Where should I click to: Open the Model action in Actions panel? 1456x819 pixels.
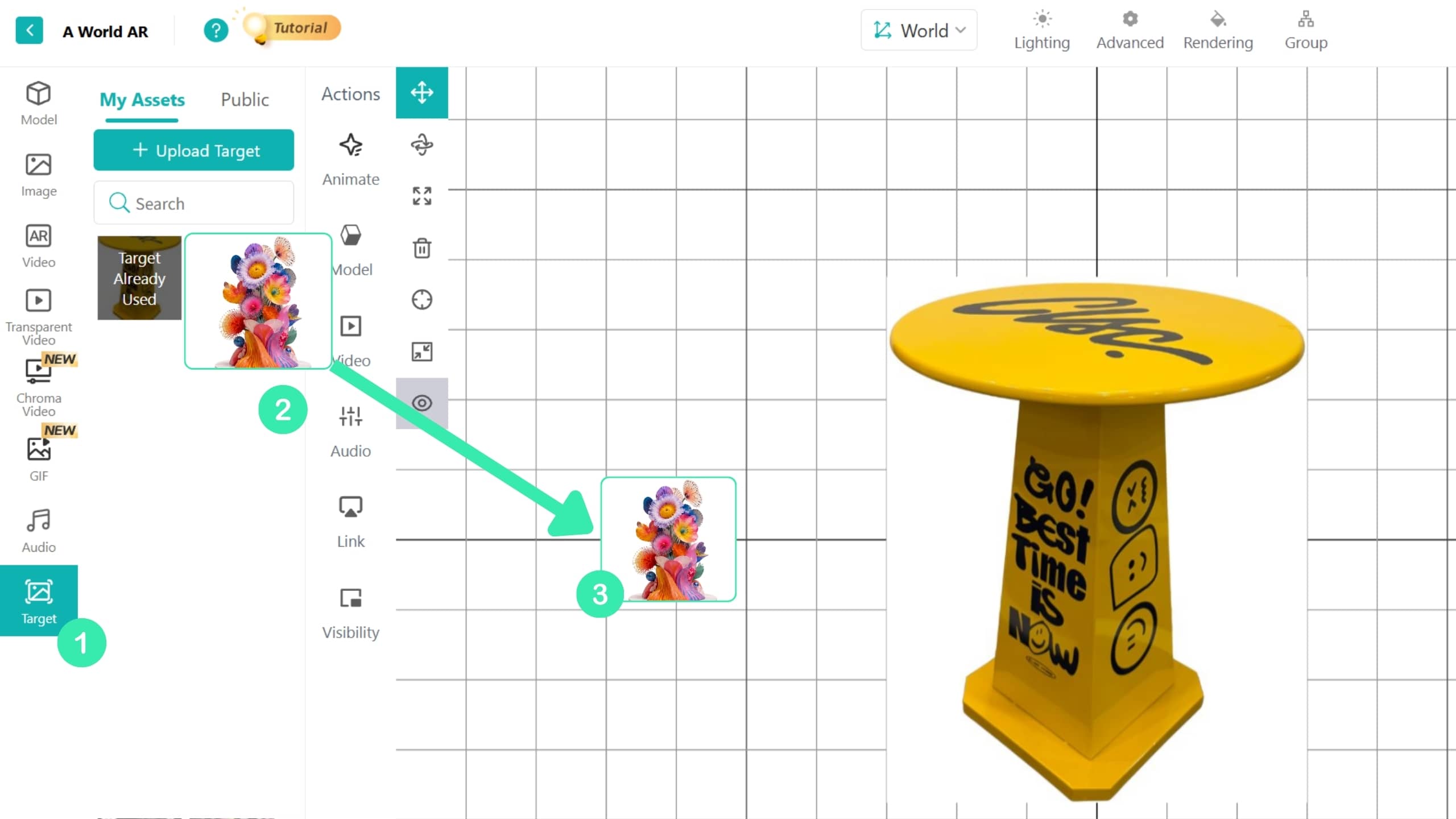click(x=351, y=250)
